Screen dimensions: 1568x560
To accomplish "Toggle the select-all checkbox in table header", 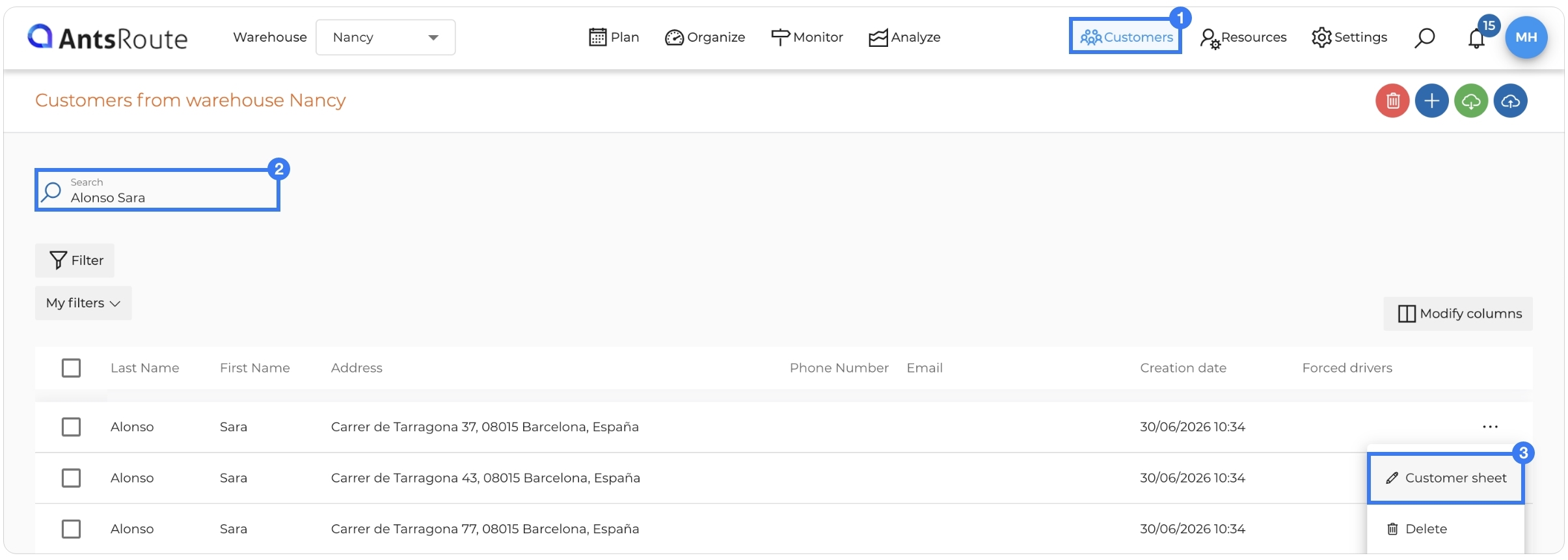I will click(x=71, y=368).
